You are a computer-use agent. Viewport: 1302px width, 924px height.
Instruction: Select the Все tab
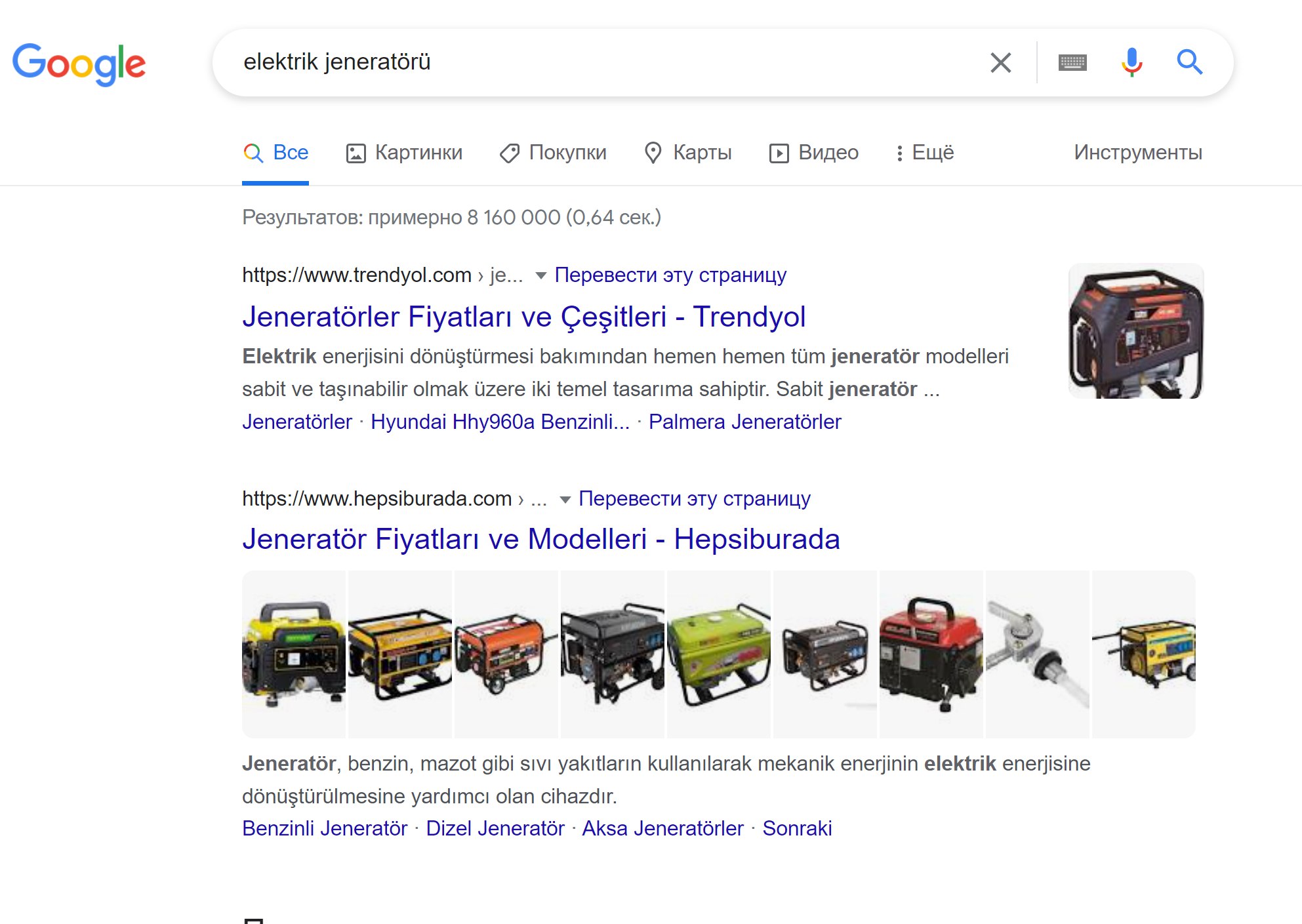[275, 152]
